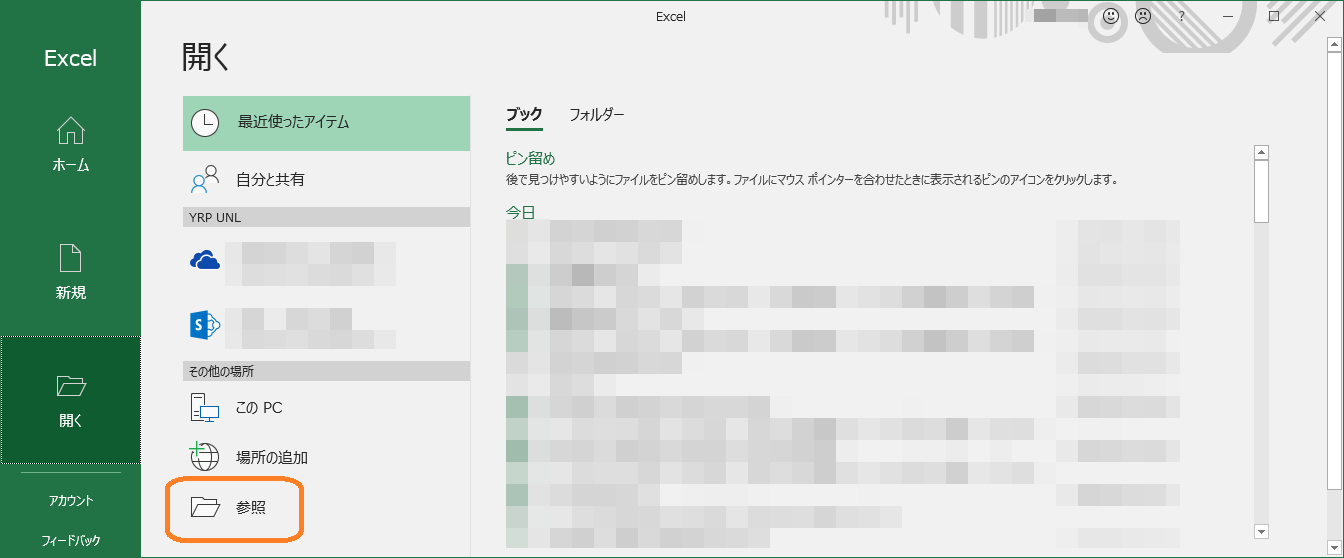Click the 参照 browse folder icon
The image size is (1344, 558).
click(x=205, y=508)
